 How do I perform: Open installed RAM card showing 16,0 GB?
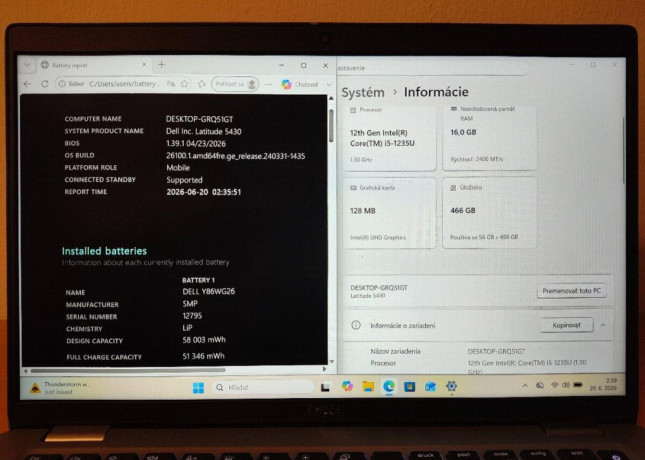click(490, 137)
